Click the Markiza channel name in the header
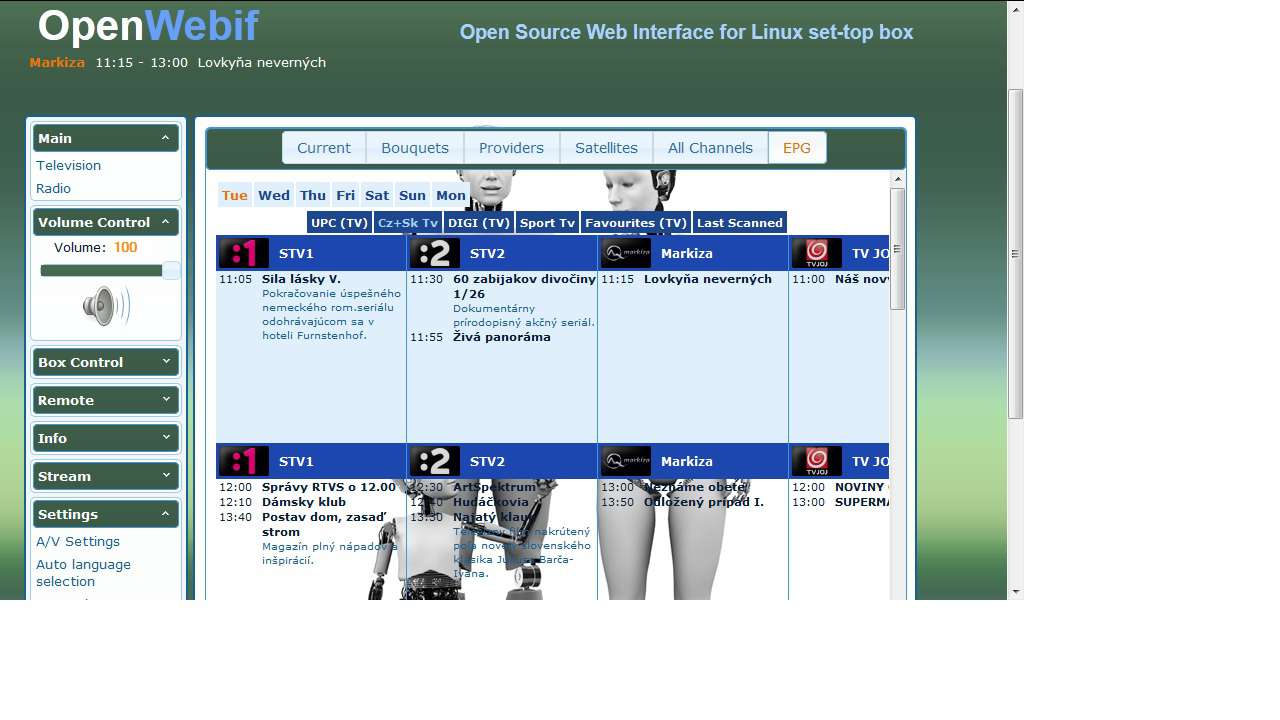Screen dimensions: 1280x720 (57, 62)
